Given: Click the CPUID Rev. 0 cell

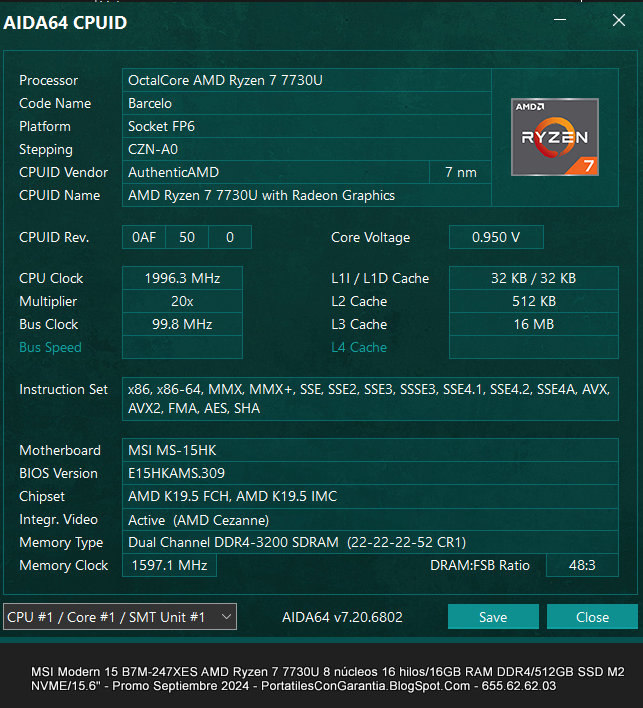Looking at the screenshot, I should click(x=230, y=237).
